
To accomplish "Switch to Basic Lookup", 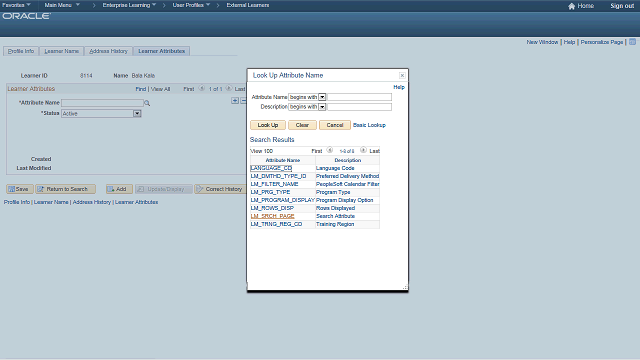I will [369, 125].
